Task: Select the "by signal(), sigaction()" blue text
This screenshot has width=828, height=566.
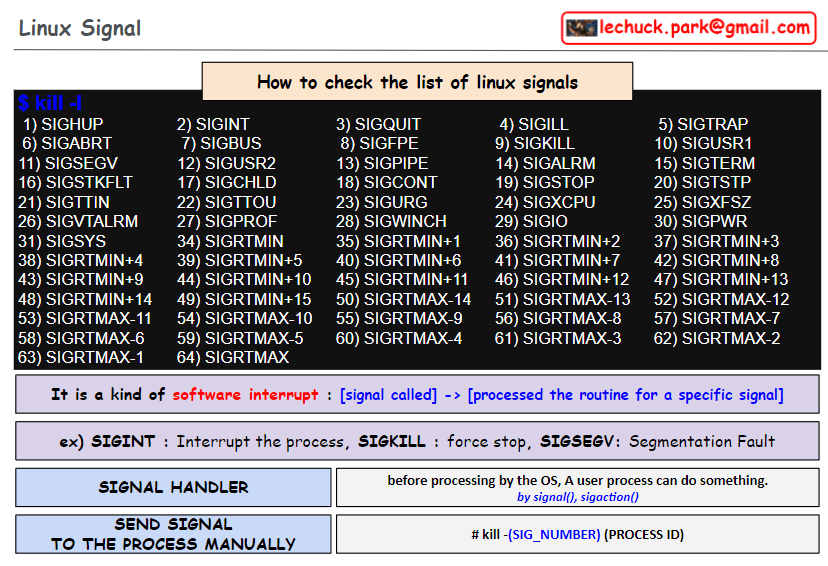Action: click(578, 496)
